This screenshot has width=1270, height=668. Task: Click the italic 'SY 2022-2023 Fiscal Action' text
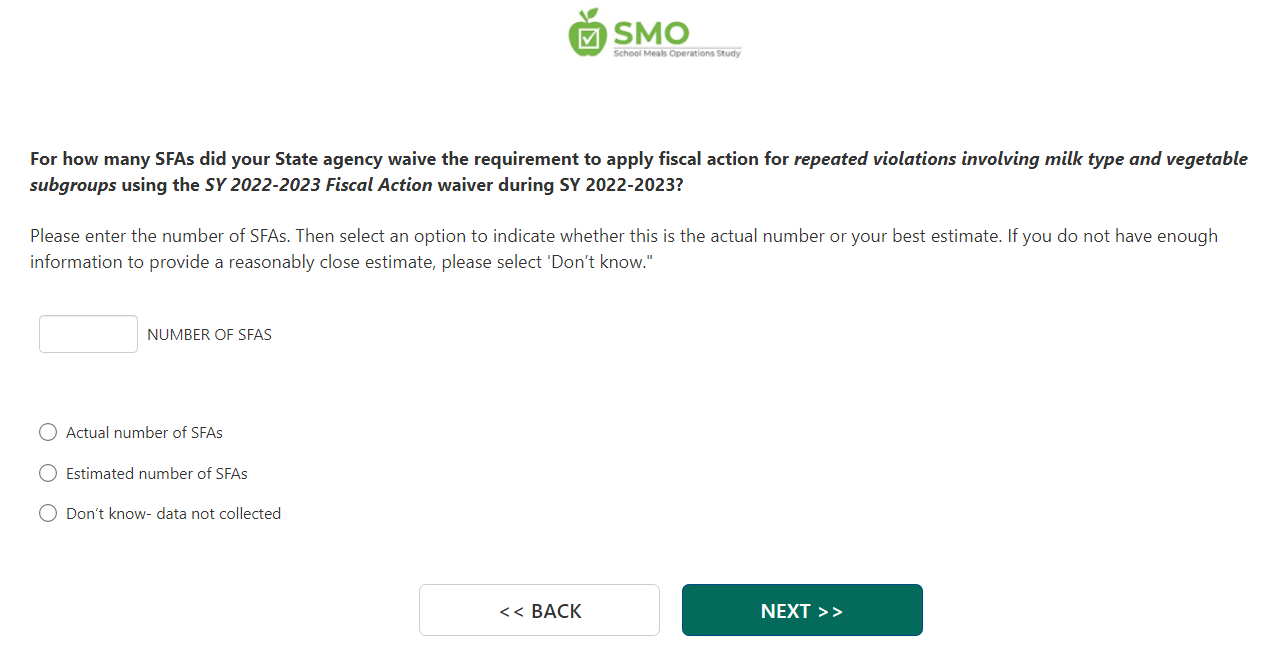(318, 185)
